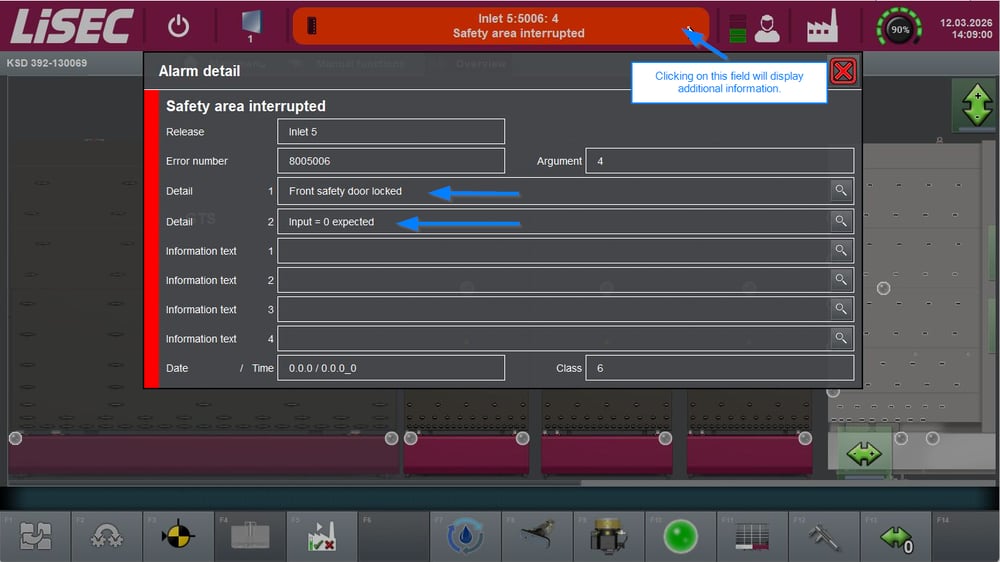
Task: Click the glass sheet icon in header
Action: 250,24
